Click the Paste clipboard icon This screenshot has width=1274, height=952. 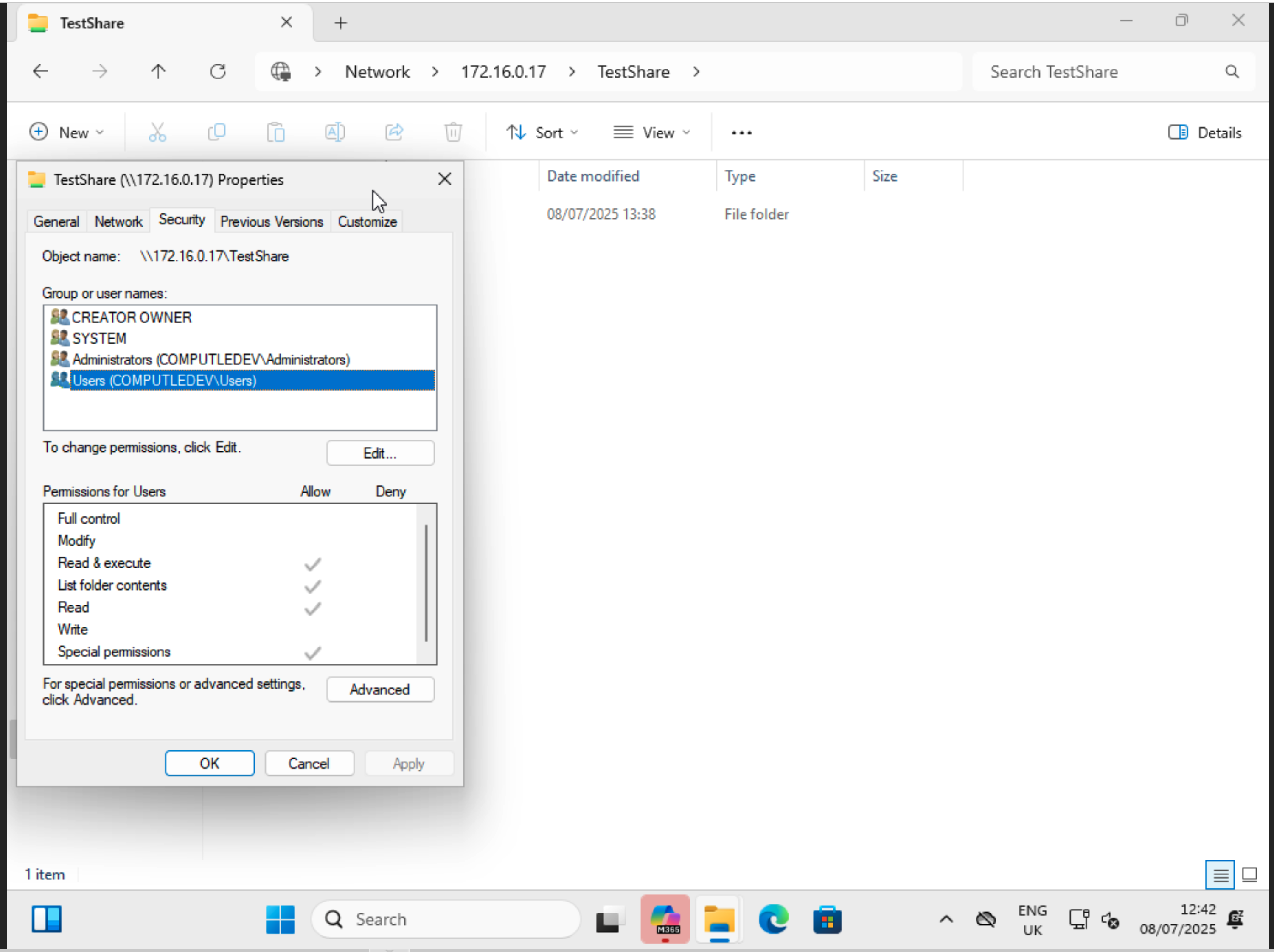point(276,132)
